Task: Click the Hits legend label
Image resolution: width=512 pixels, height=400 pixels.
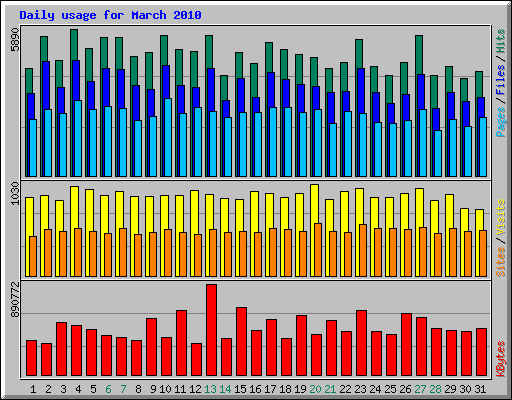Action: tap(501, 41)
